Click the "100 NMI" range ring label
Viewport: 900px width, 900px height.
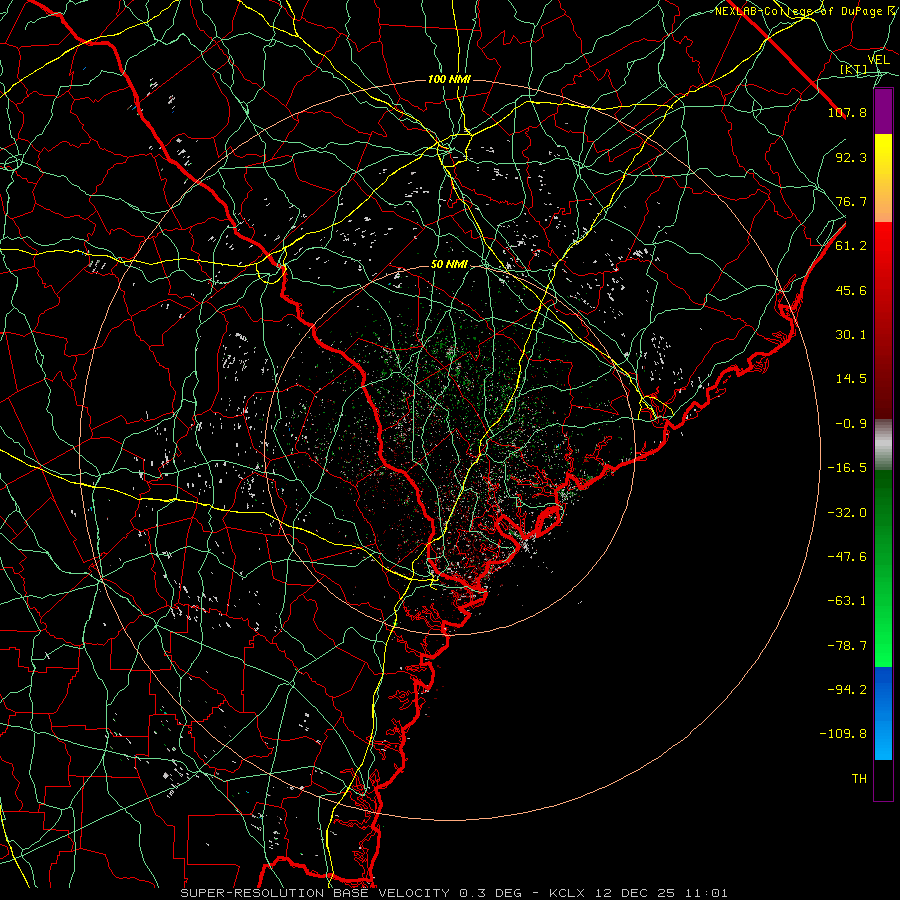tap(449, 79)
